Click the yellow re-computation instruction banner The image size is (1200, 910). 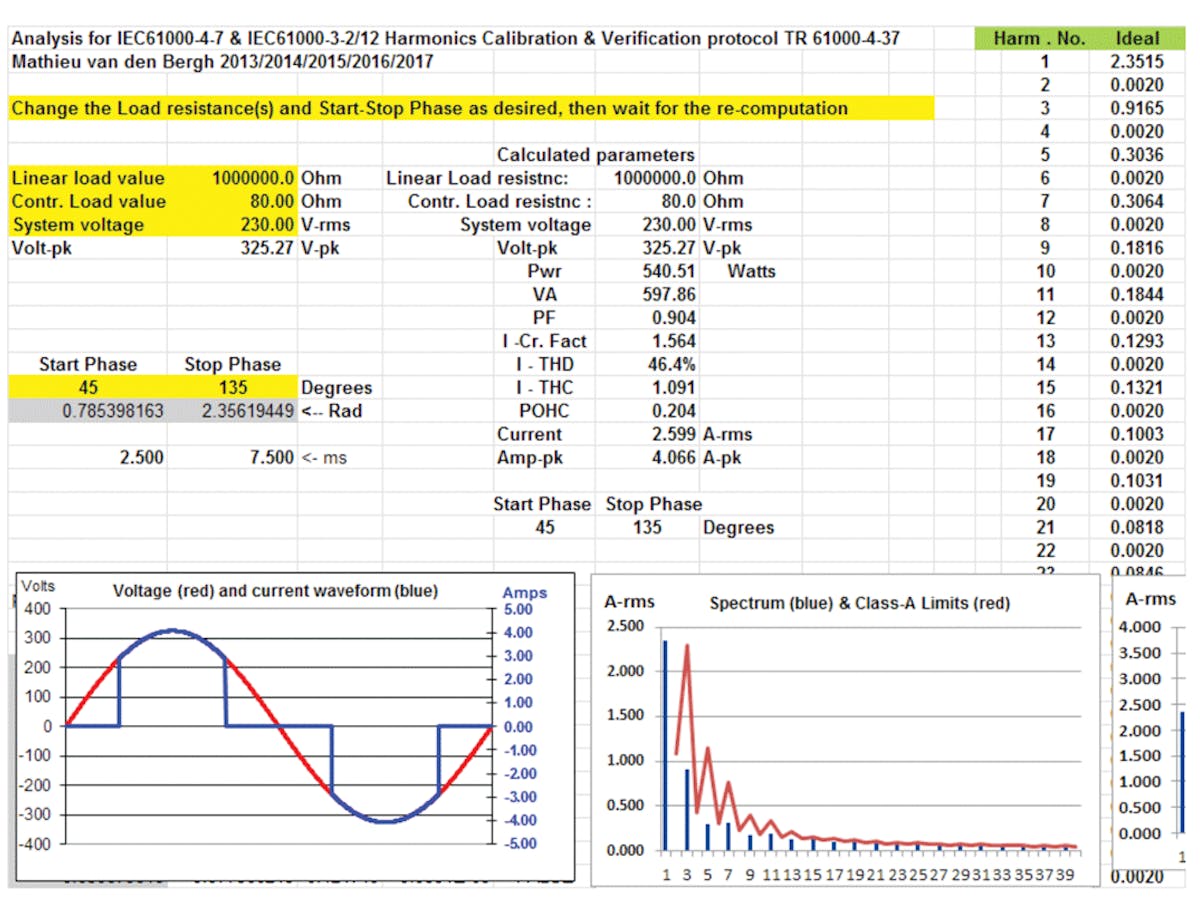[x=470, y=108]
